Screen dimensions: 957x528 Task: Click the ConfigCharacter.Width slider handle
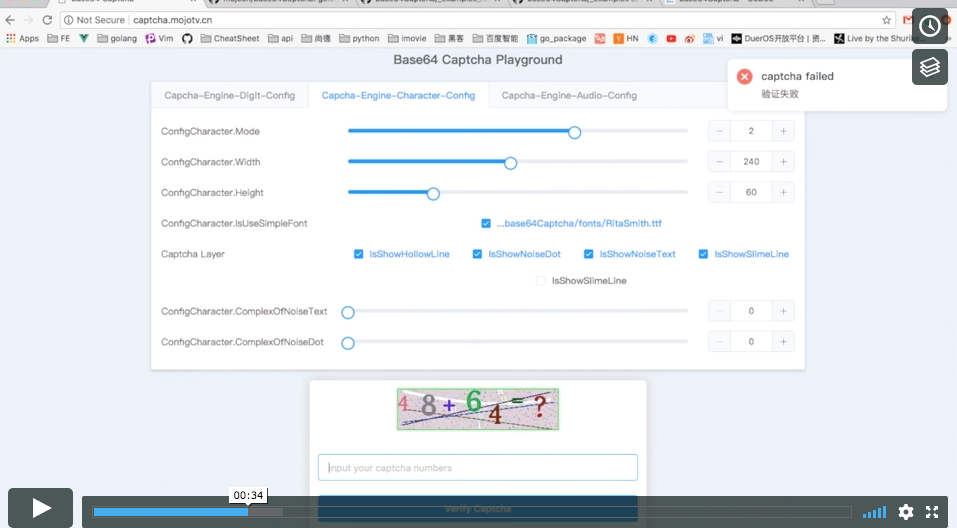click(510, 163)
